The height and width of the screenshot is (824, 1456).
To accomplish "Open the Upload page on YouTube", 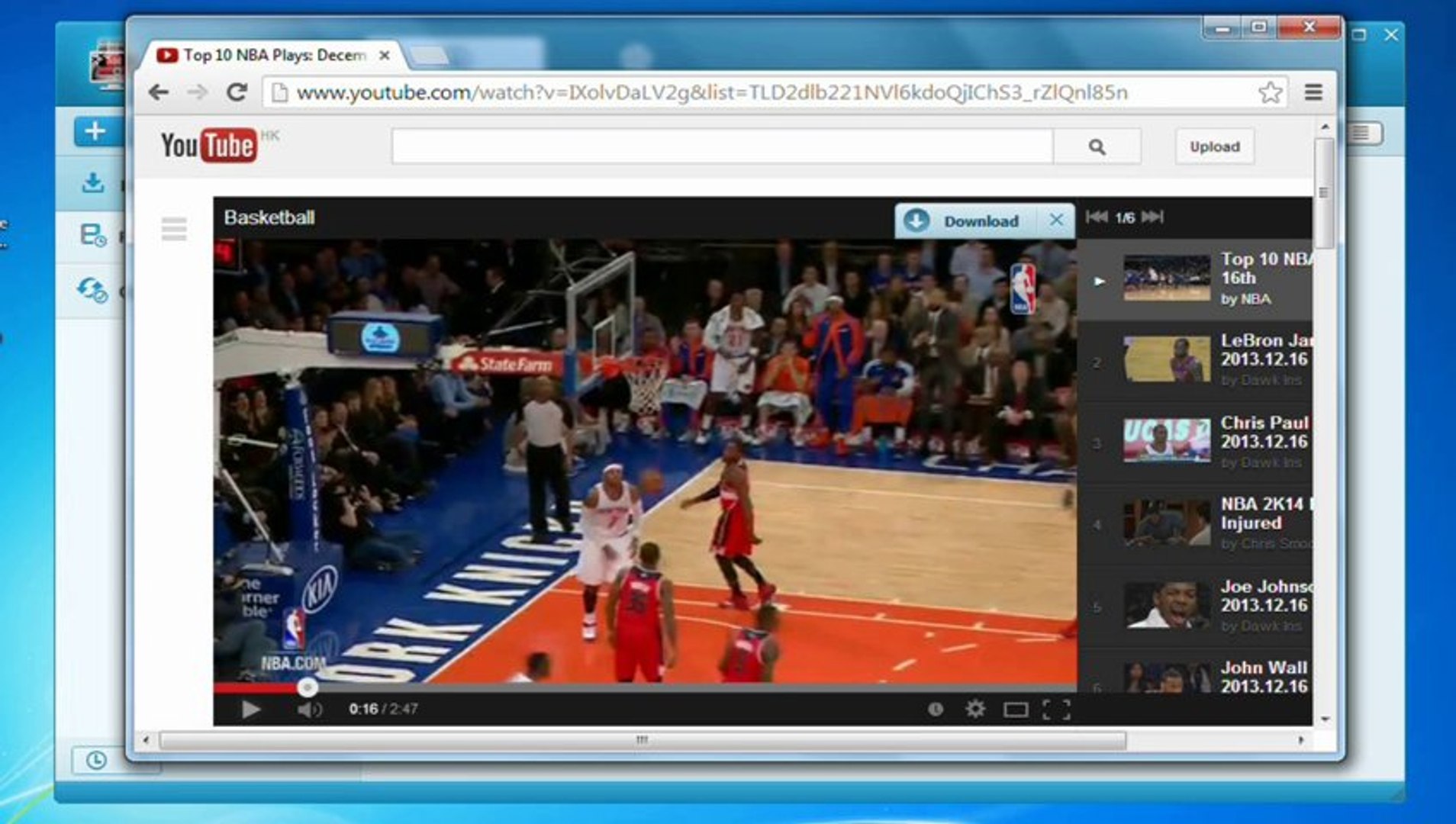I will 1213,146.
